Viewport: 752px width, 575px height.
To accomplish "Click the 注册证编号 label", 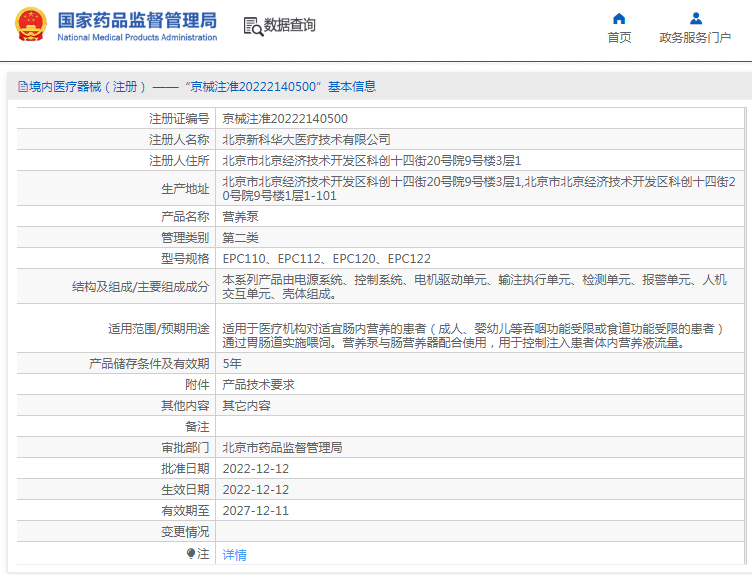I will click(x=179, y=118).
